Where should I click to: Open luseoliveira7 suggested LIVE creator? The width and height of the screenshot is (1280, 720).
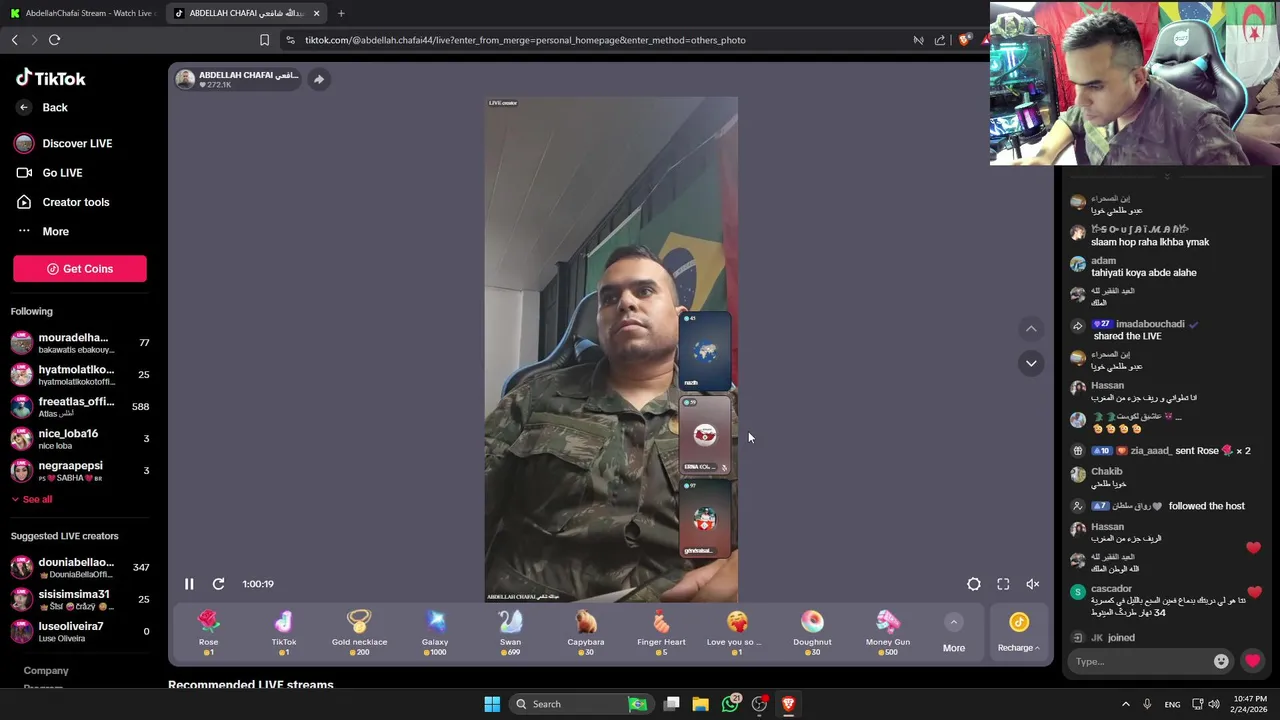(x=80, y=631)
